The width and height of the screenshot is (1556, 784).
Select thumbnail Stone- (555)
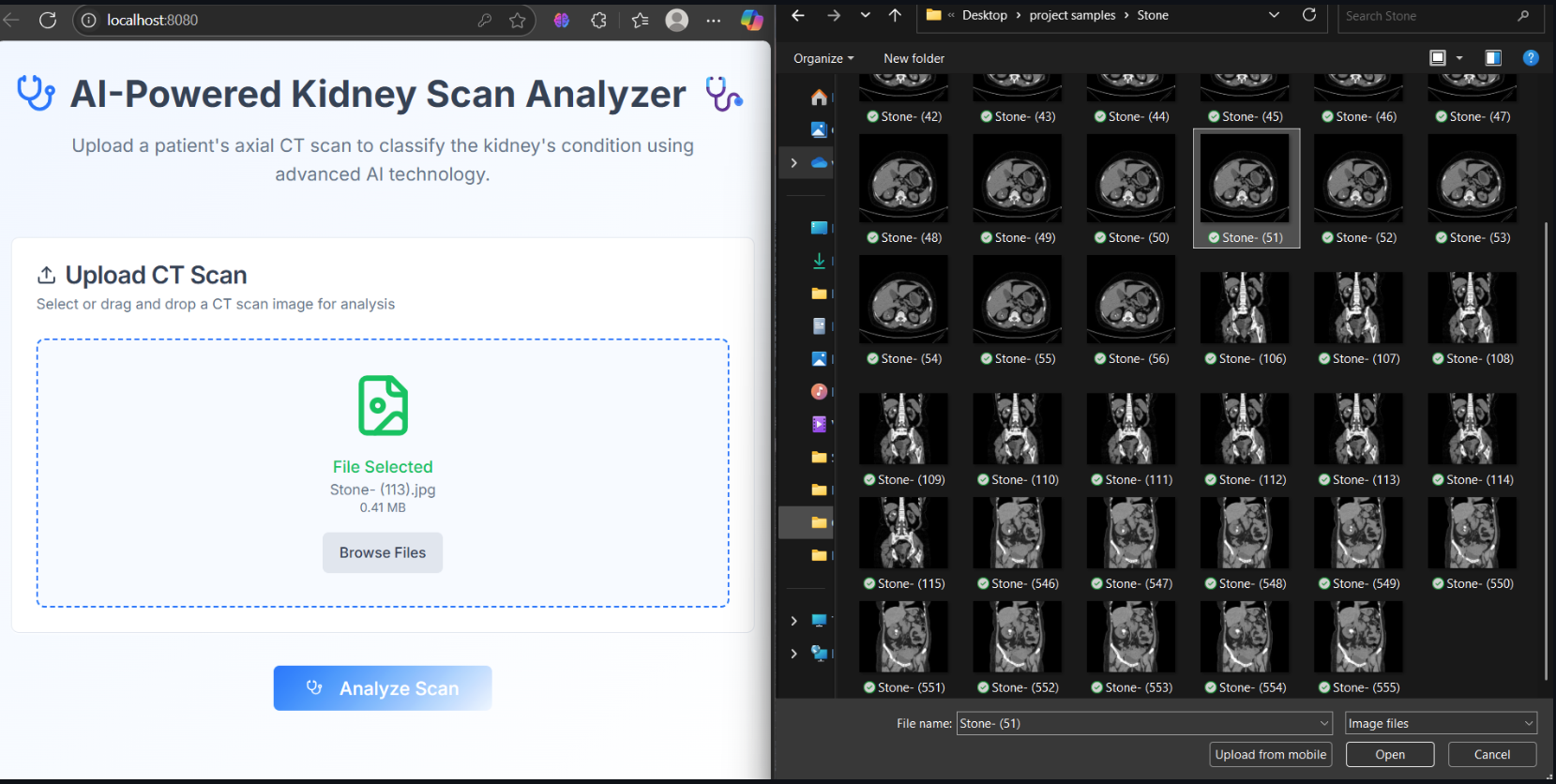pyautogui.click(x=1359, y=648)
